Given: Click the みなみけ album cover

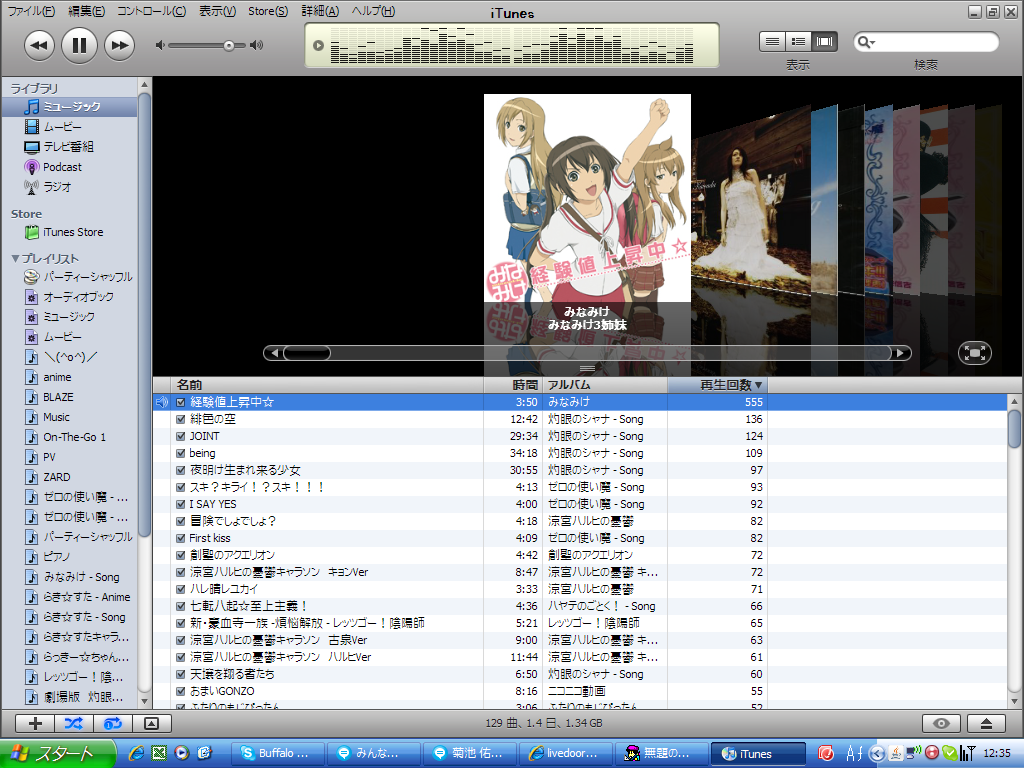Looking at the screenshot, I should click(x=587, y=198).
